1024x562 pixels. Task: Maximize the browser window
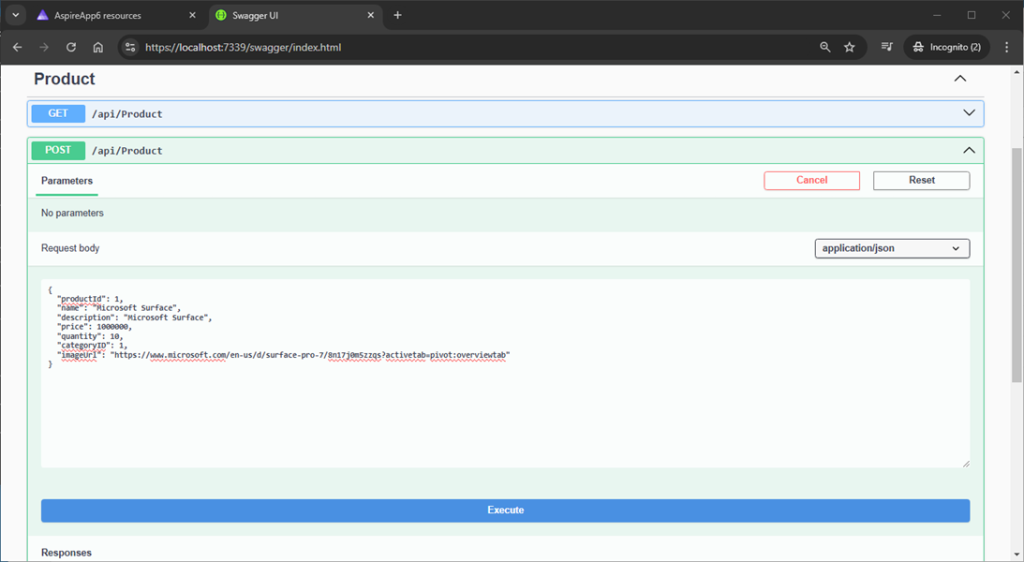pyautogui.click(x=971, y=15)
